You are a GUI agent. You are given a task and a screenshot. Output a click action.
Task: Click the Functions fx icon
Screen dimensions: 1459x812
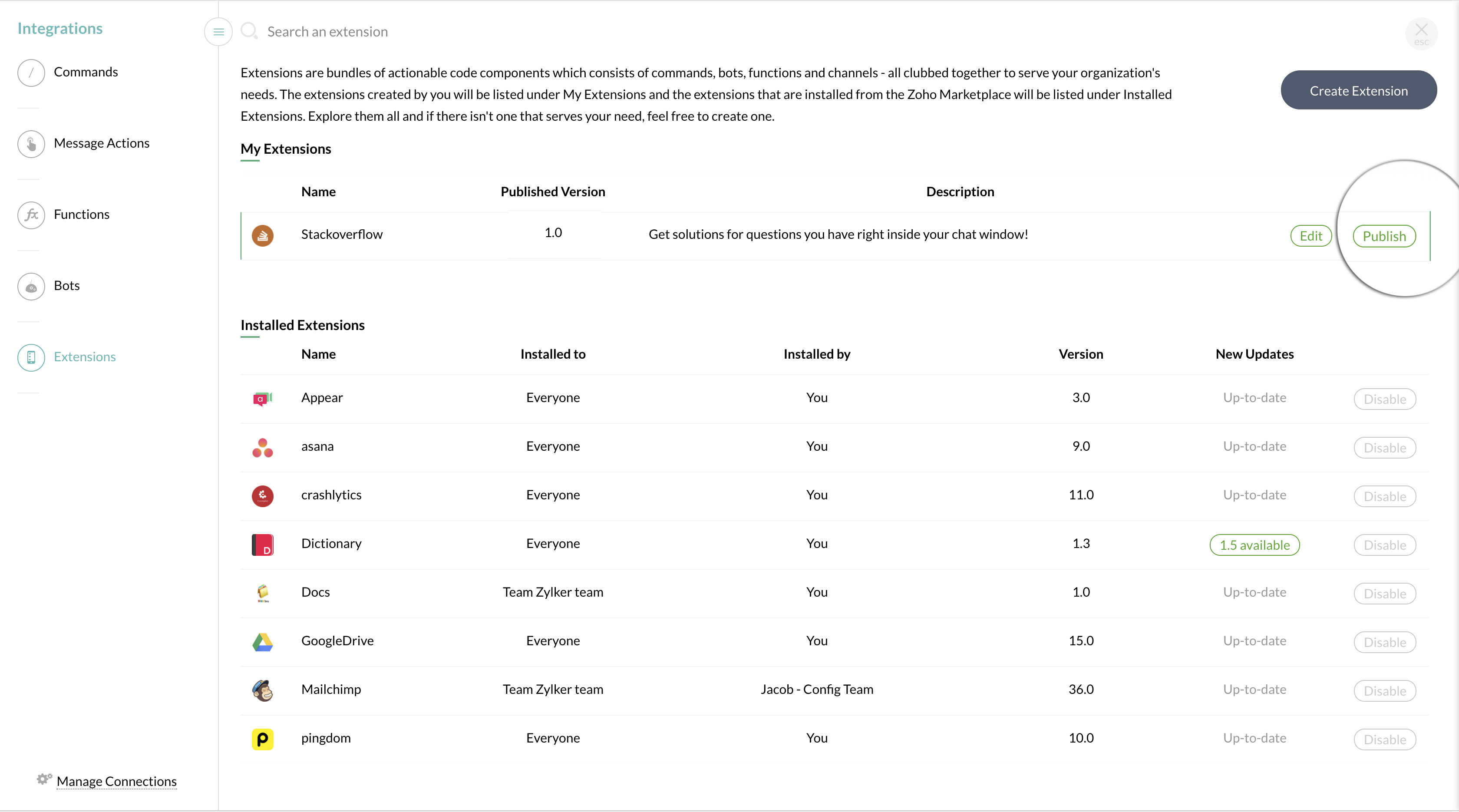coord(31,215)
